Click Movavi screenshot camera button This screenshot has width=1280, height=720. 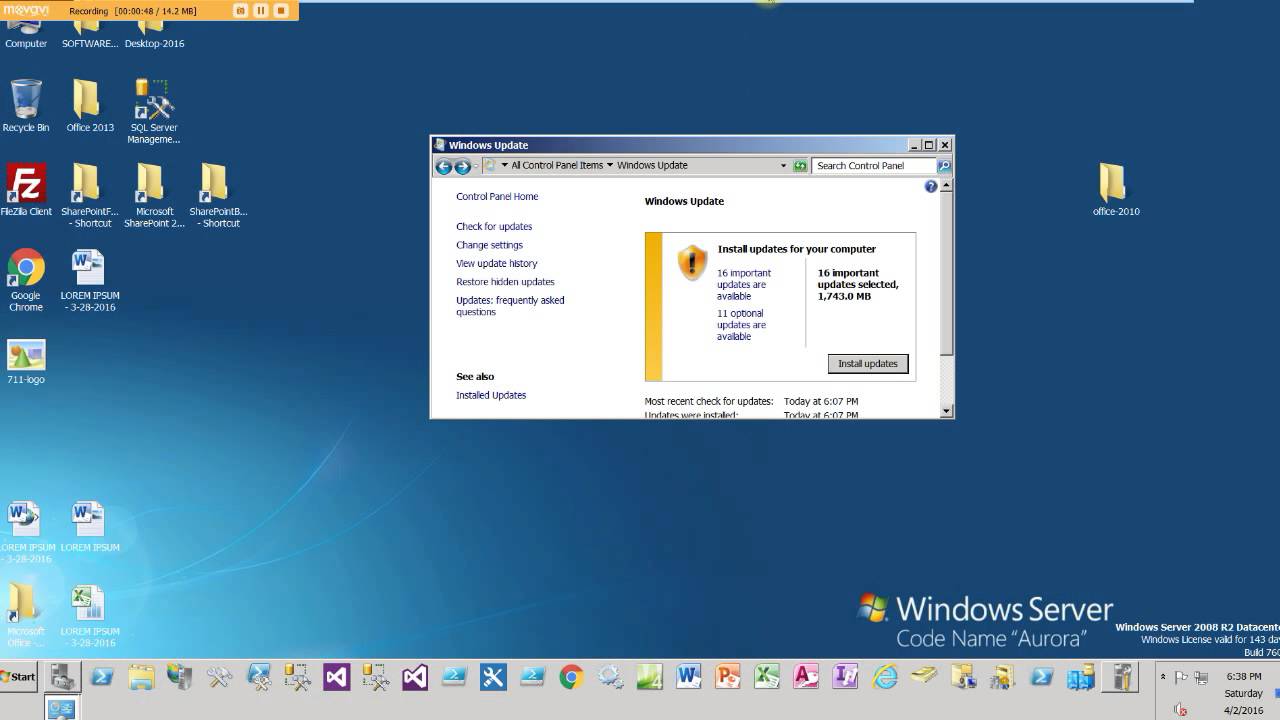(x=240, y=11)
